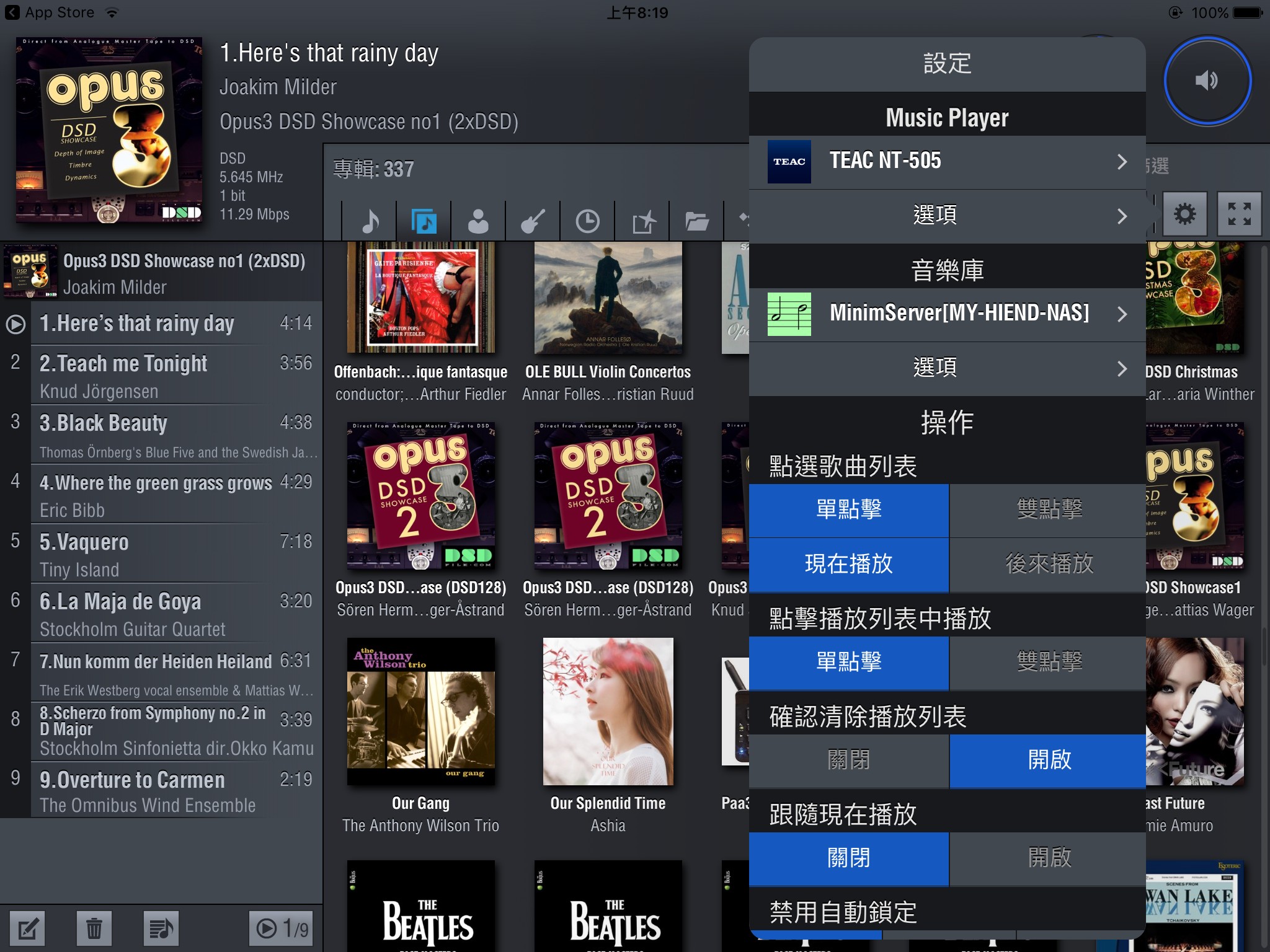Open the recently added tab with the clock icon
Viewport: 1270px width, 952px height.
[587, 221]
